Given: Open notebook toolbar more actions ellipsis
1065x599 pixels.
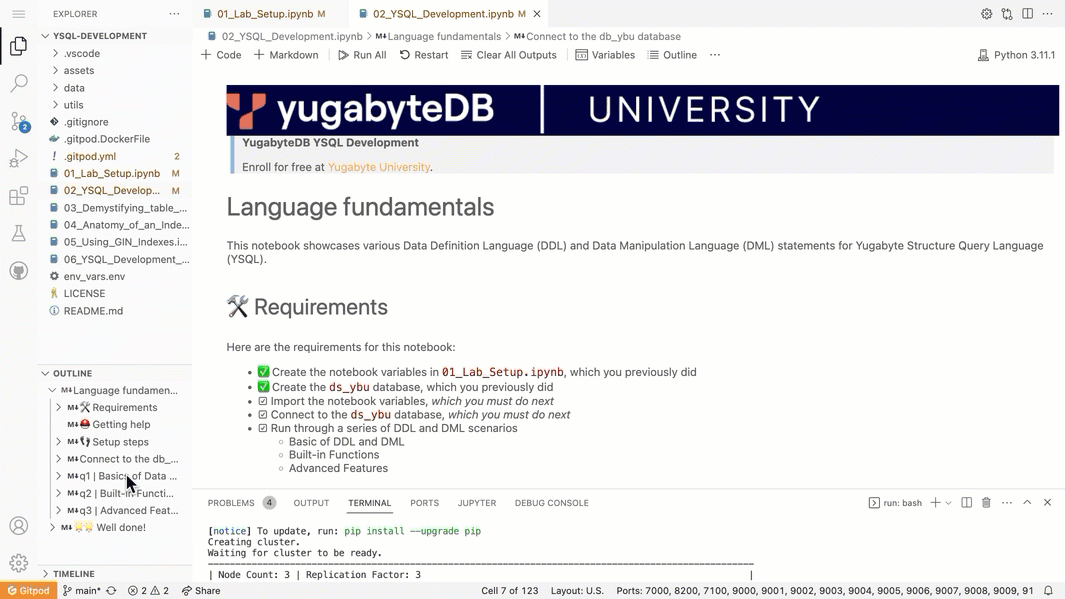Looking at the screenshot, I should click(715, 55).
